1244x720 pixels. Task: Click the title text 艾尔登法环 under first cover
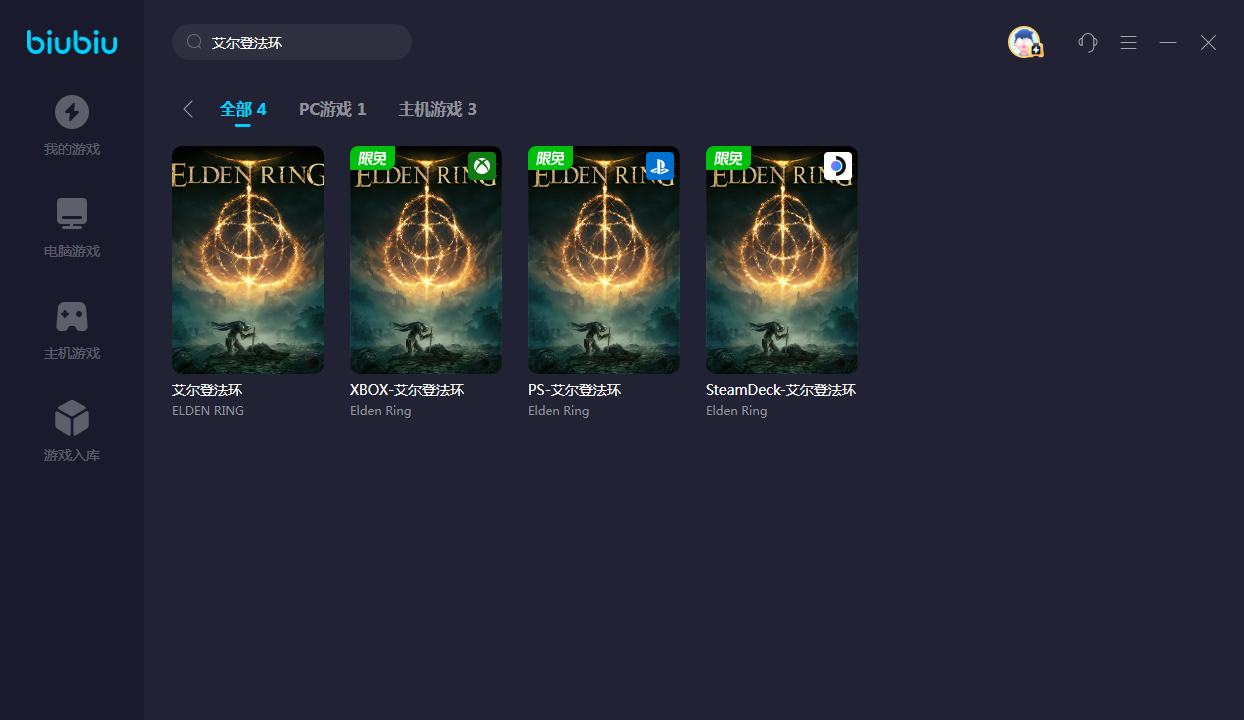tap(207, 390)
